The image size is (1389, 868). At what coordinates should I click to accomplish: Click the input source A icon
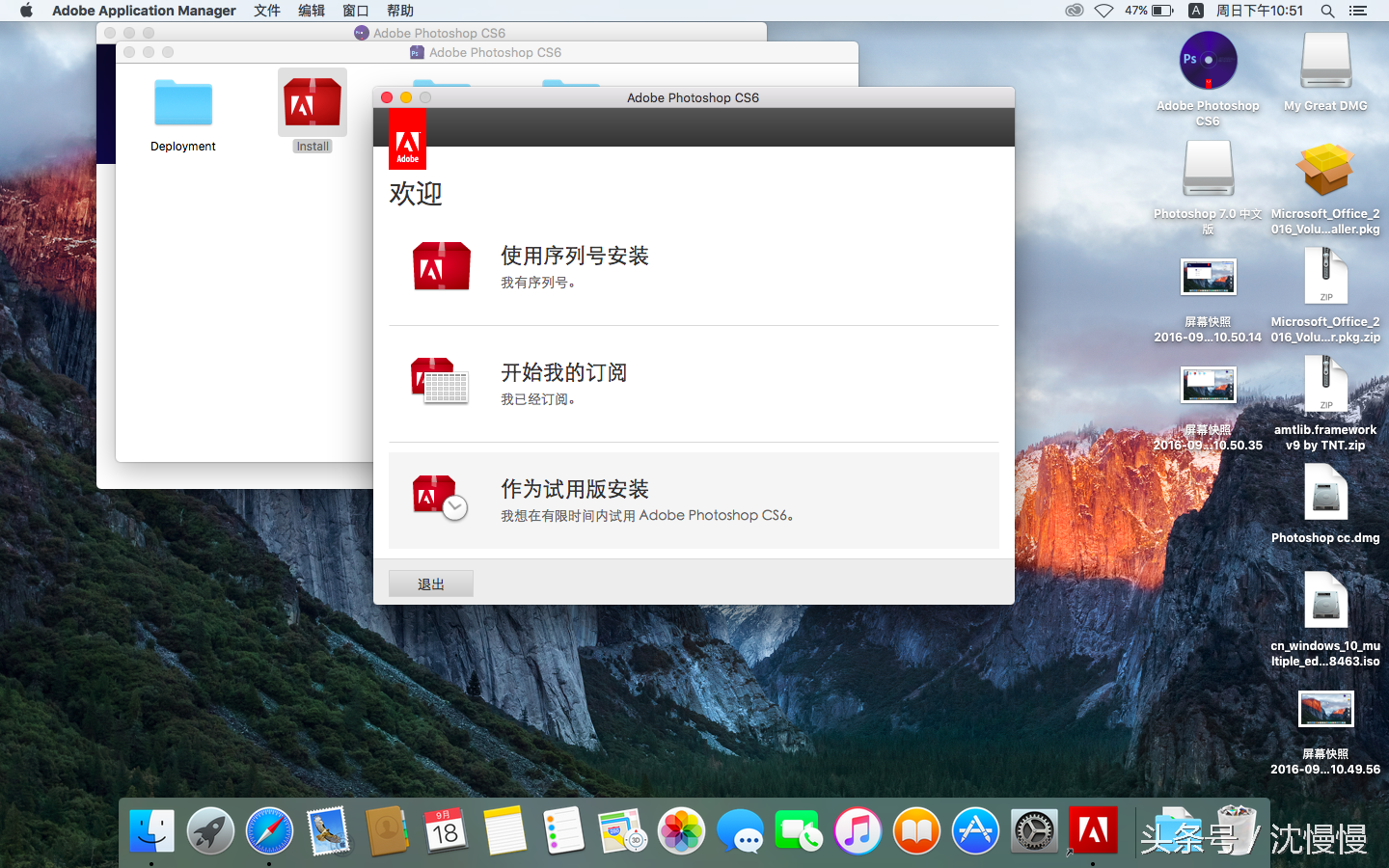click(1196, 11)
